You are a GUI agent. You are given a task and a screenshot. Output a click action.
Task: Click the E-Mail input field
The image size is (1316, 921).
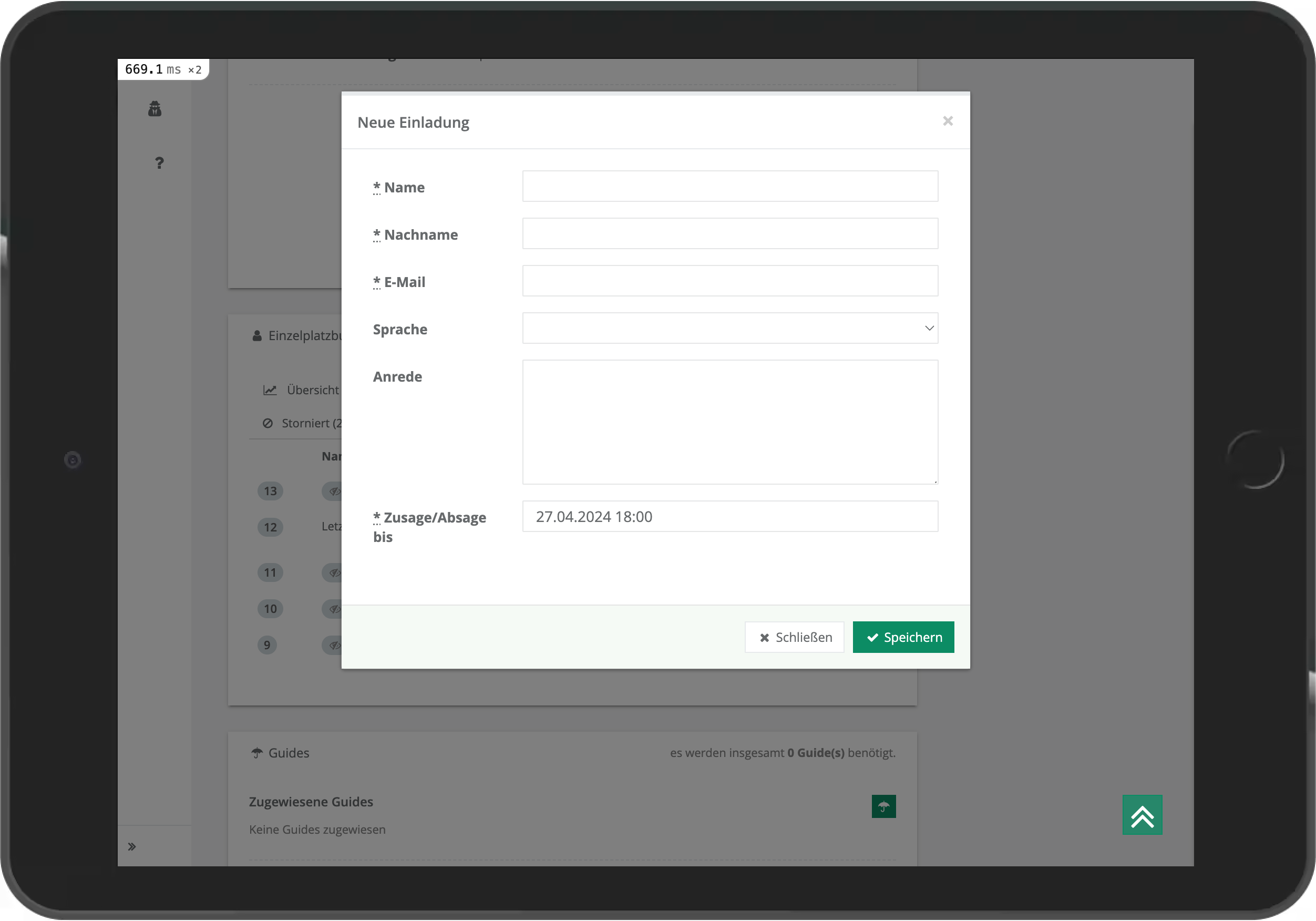(730, 281)
